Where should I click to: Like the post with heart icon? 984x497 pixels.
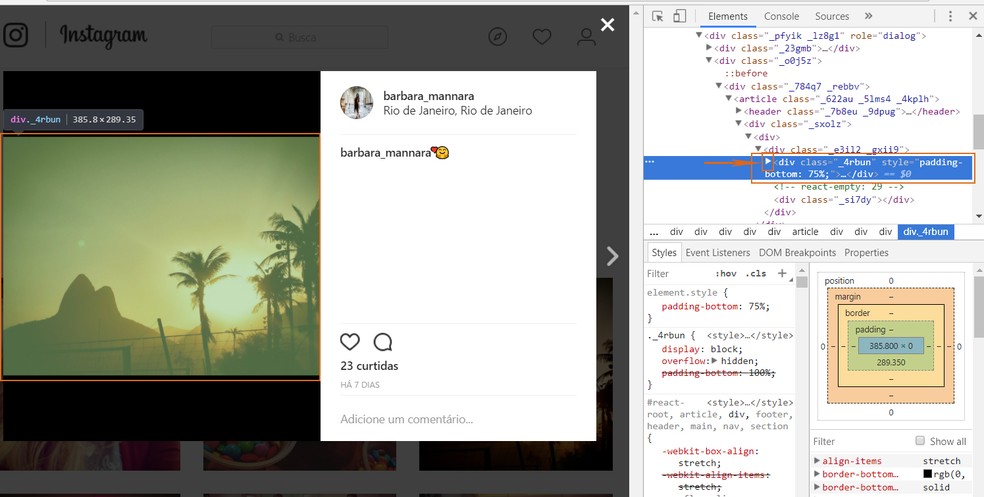[350, 342]
